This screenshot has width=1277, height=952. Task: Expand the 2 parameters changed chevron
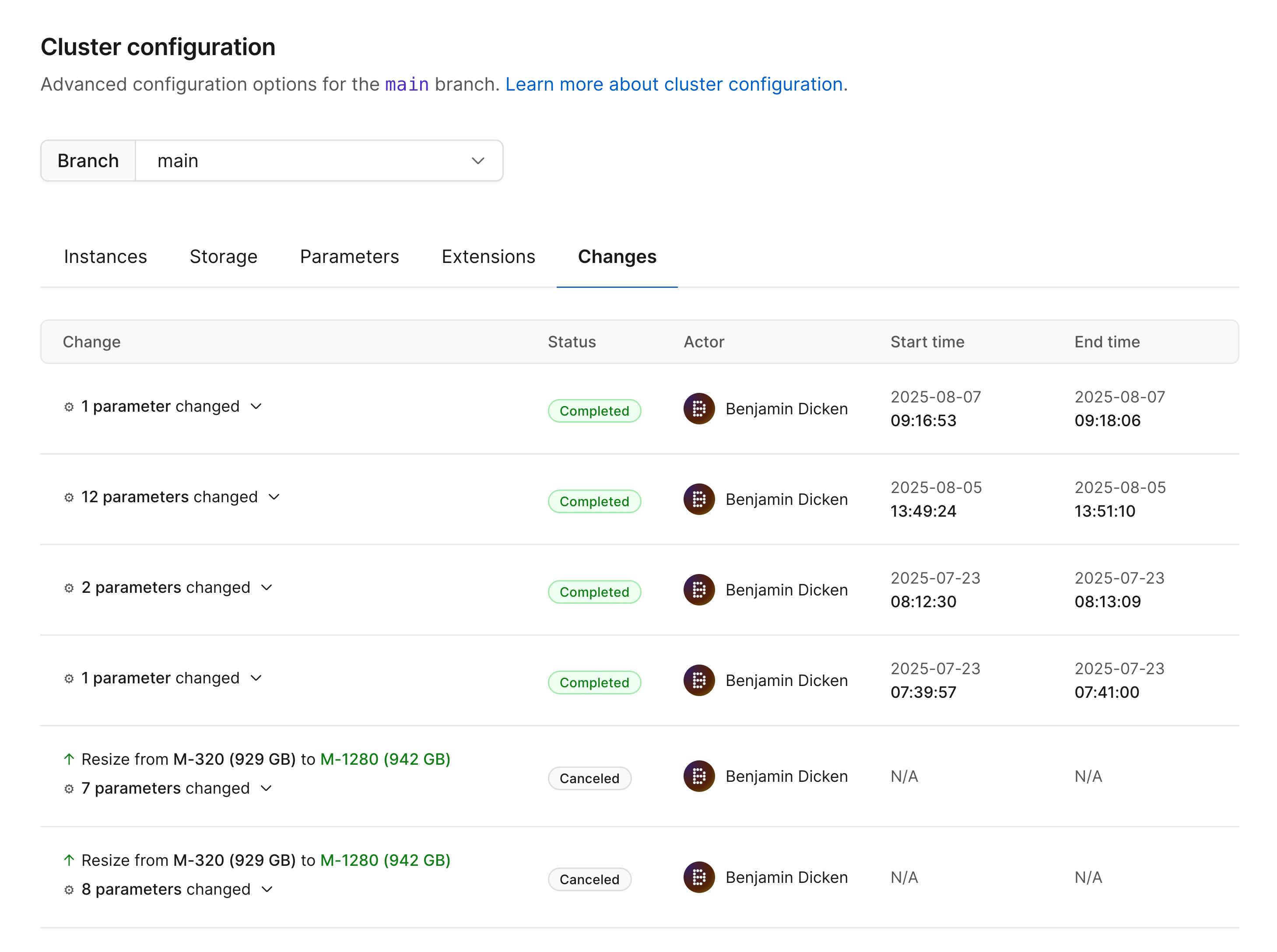tap(267, 587)
